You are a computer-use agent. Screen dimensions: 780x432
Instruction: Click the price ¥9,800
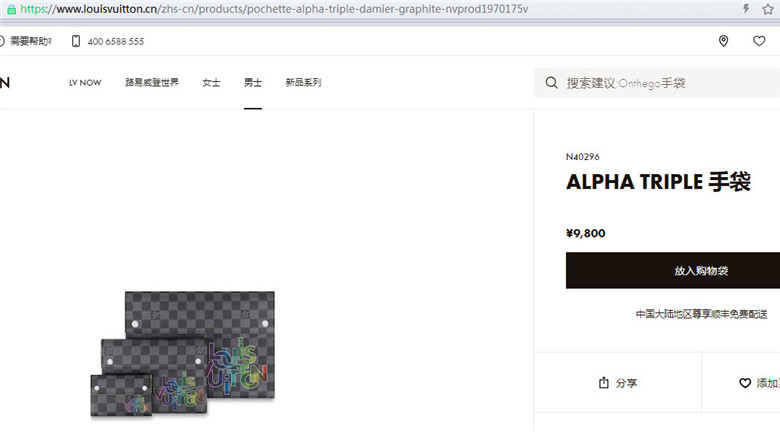tap(585, 233)
